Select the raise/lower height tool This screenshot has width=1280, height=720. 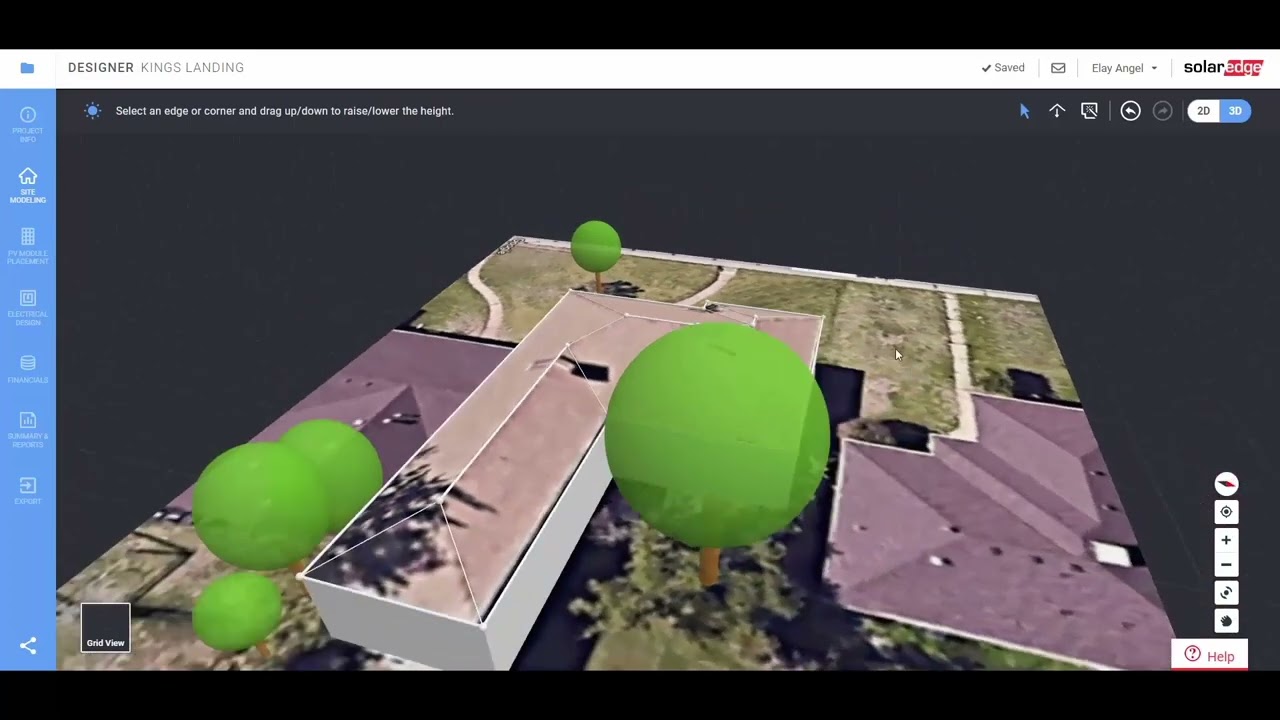1057,111
